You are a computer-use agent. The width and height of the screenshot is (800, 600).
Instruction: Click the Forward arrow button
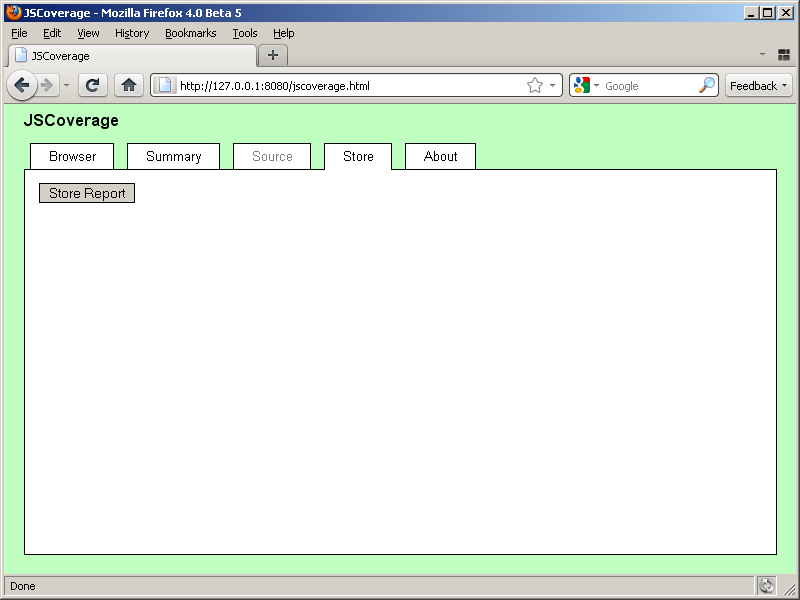pyautogui.click(x=47, y=85)
